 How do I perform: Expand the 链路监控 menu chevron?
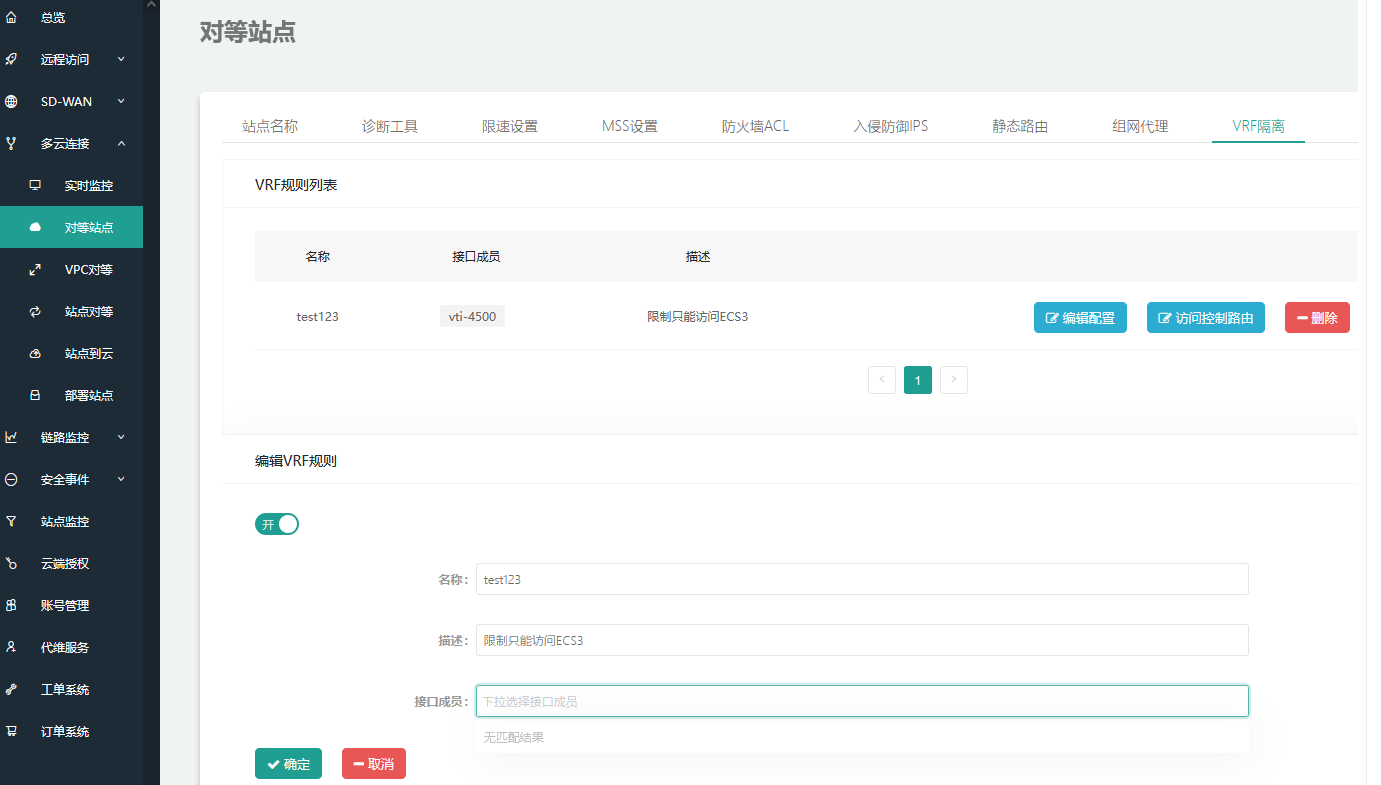(121, 437)
